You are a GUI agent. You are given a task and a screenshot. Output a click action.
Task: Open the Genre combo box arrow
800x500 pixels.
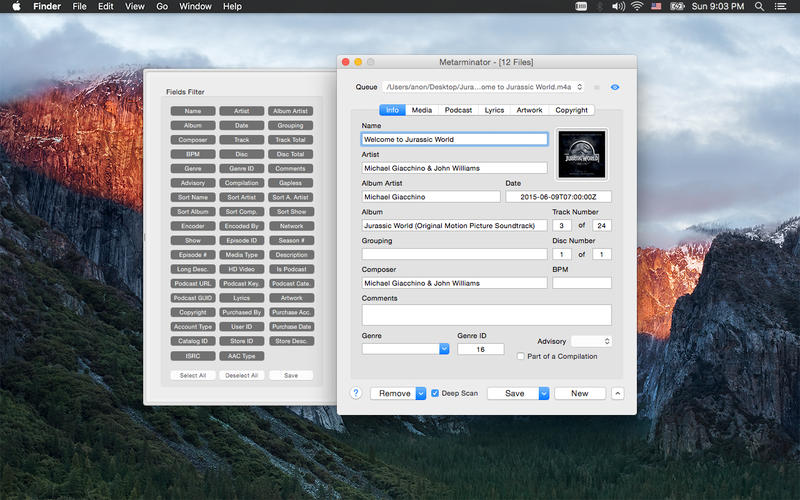coord(444,349)
